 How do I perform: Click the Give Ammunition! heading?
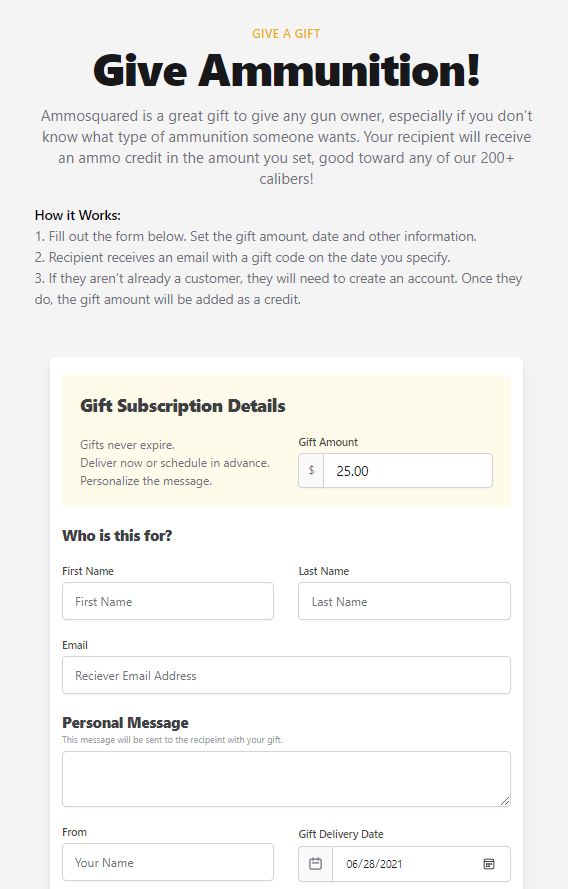tap(286, 71)
